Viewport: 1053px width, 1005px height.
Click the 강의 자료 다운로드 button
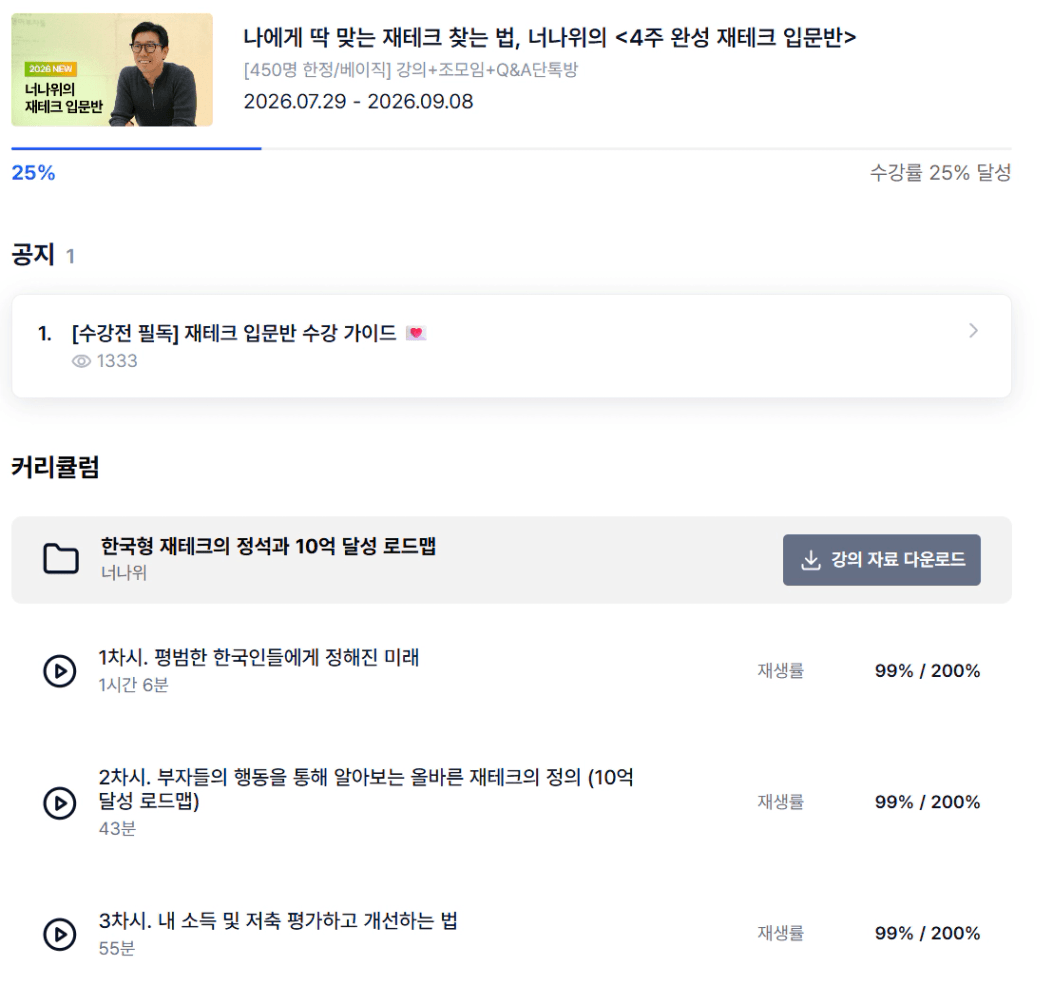tap(881, 560)
